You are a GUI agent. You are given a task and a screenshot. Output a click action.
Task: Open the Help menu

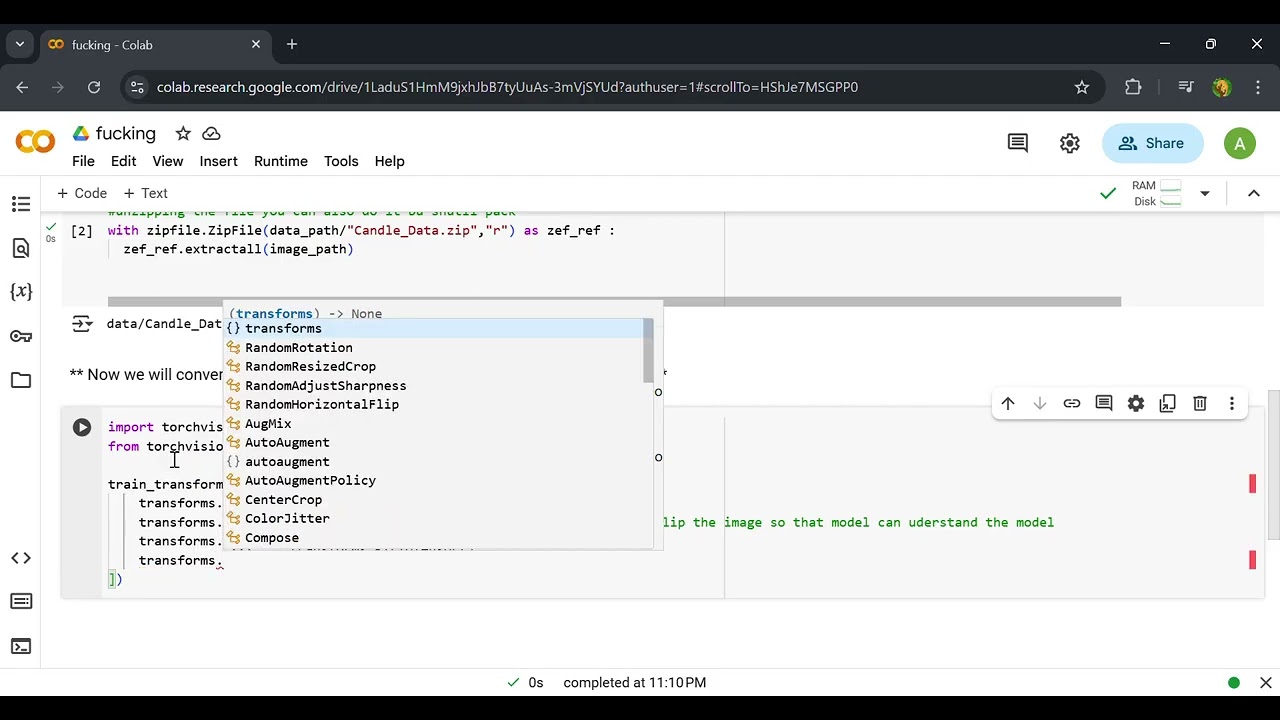coord(389,161)
